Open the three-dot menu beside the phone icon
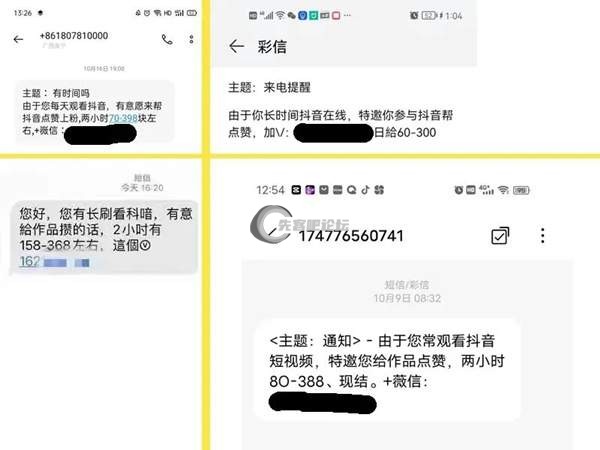 (191, 39)
